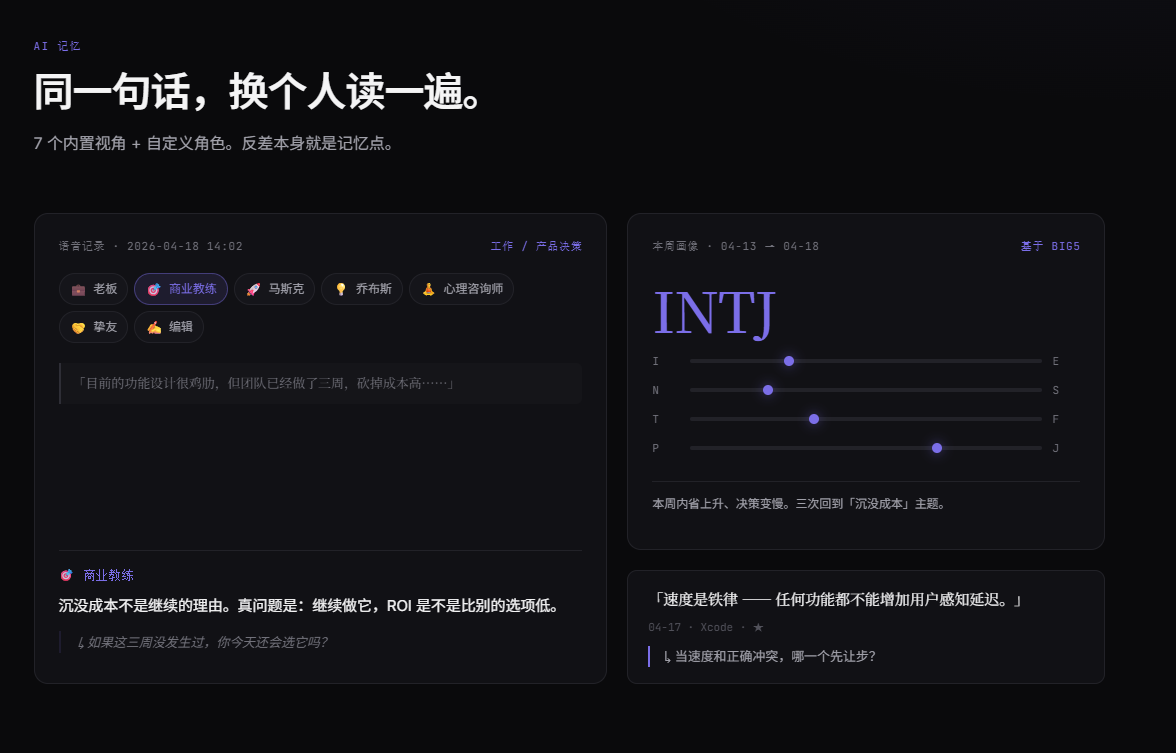This screenshot has height=753, width=1176.
Task: Click the 基于 BIG5 label
Action: pyautogui.click(x=1050, y=246)
